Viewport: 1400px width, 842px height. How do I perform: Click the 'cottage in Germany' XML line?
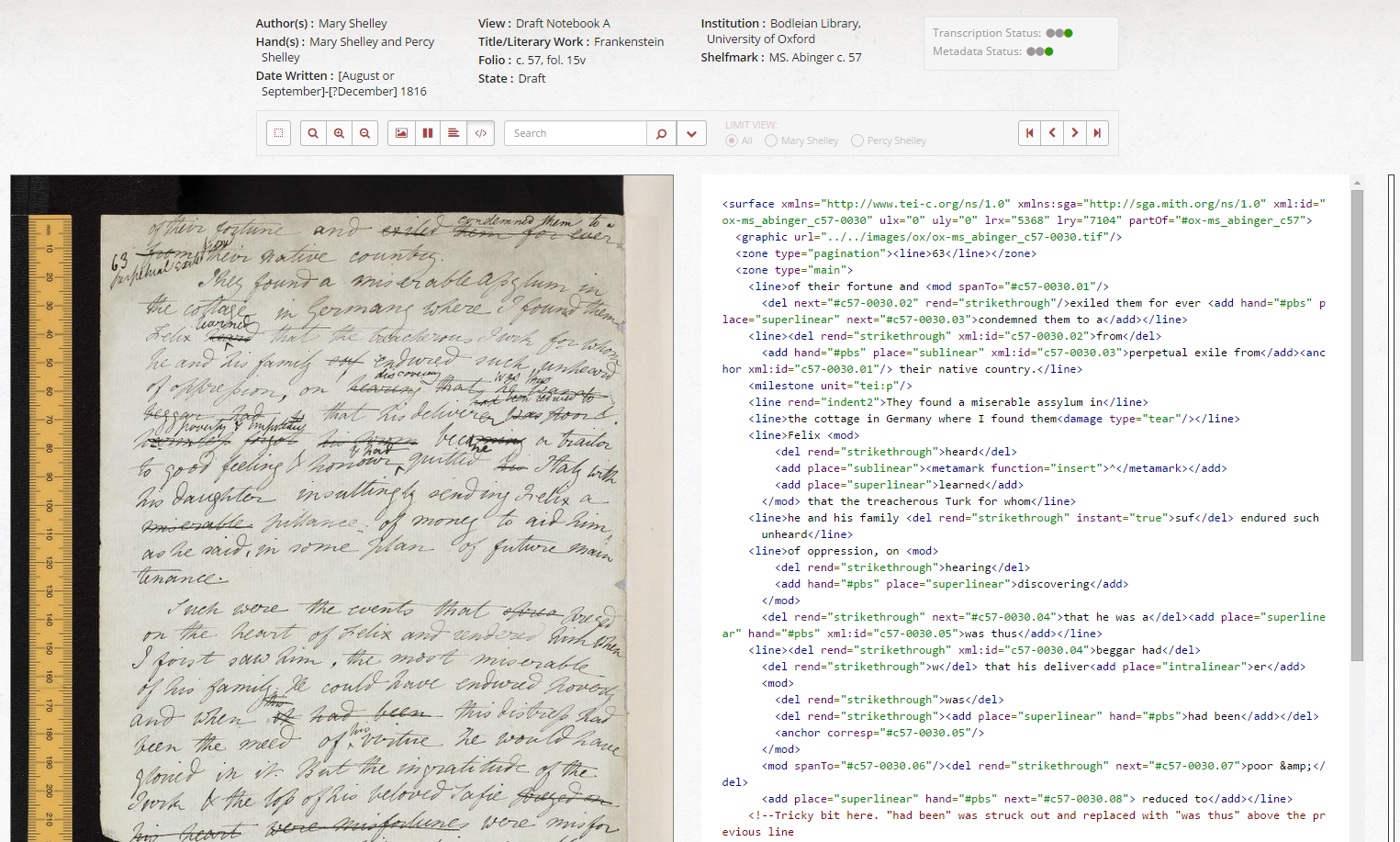994,419
